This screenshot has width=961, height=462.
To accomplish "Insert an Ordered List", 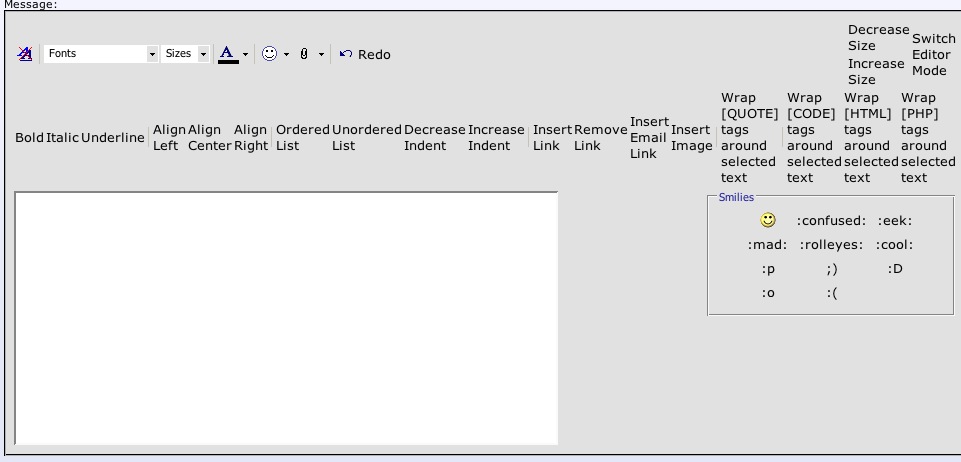I will [x=303, y=138].
